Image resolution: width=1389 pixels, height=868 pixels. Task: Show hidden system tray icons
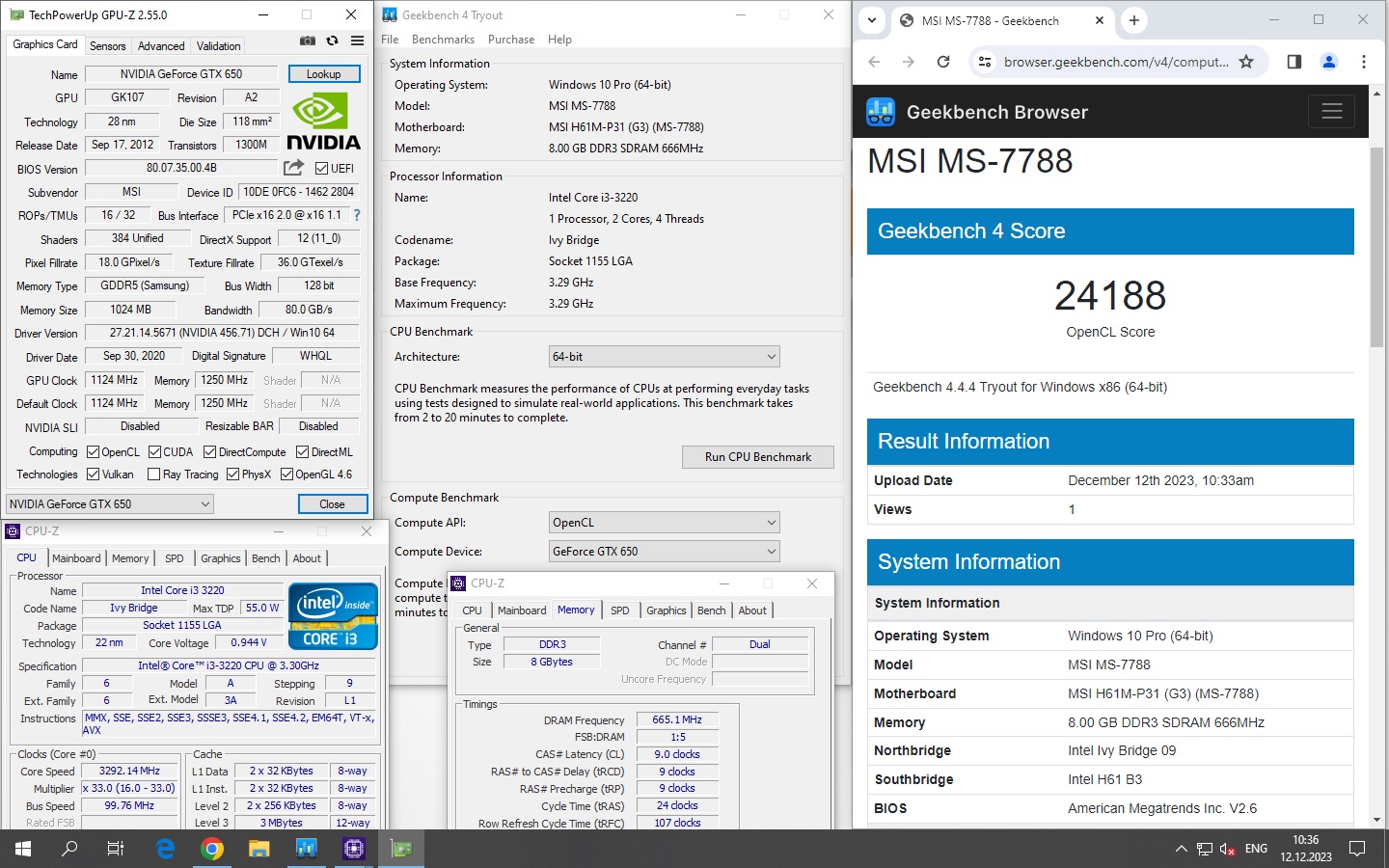[x=1181, y=849]
